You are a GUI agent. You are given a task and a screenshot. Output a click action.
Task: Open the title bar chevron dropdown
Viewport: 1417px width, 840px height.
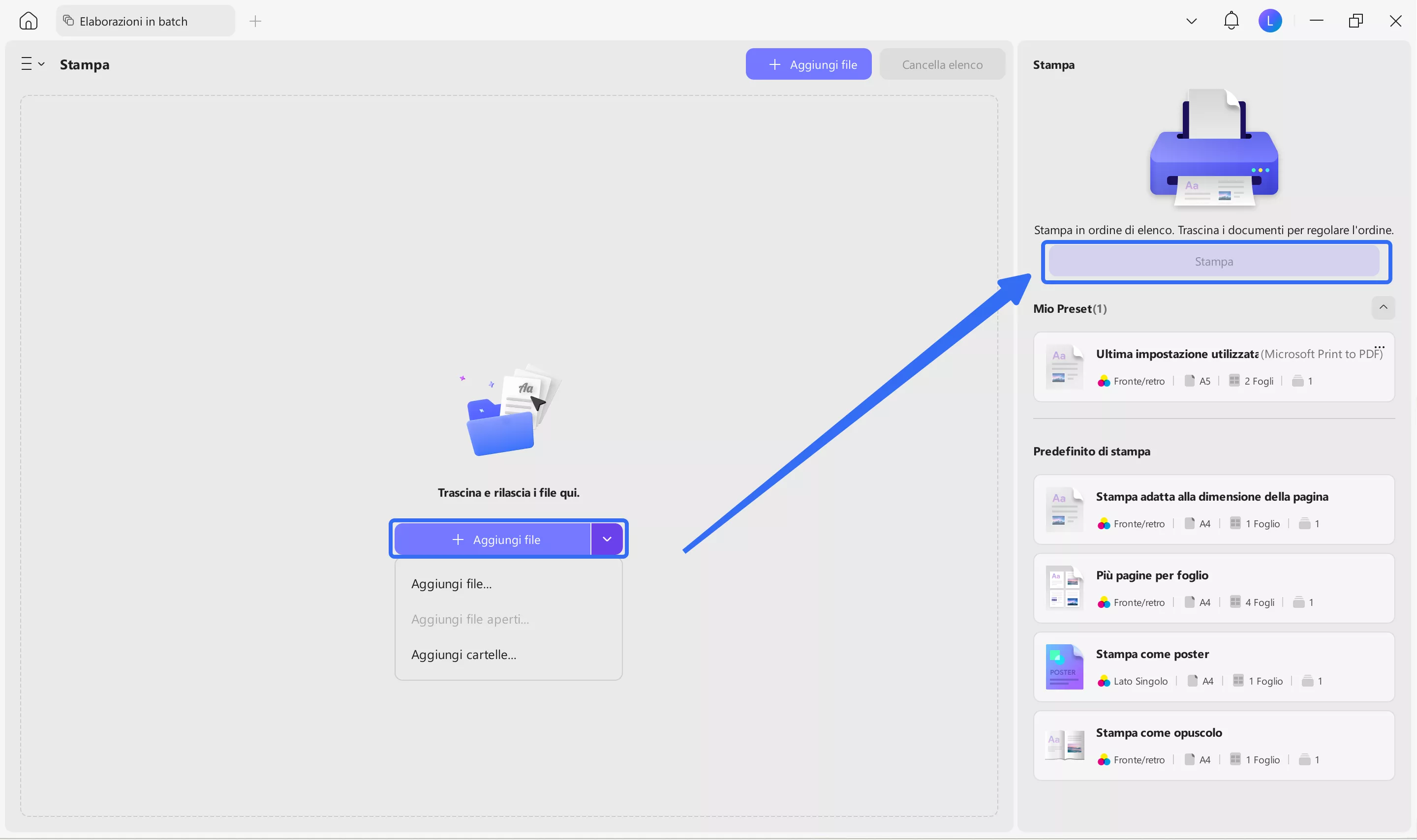point(1191,22)
